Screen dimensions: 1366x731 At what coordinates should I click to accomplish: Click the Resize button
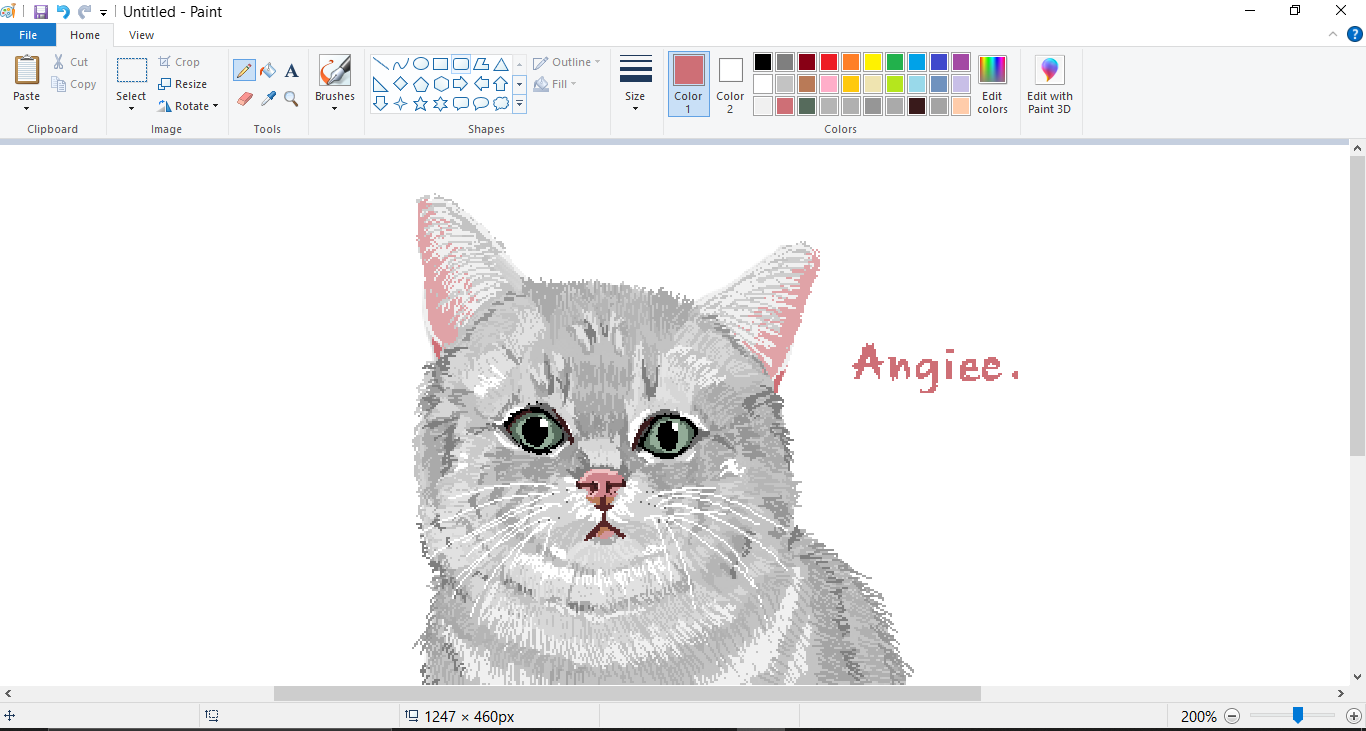click(185, 84)
